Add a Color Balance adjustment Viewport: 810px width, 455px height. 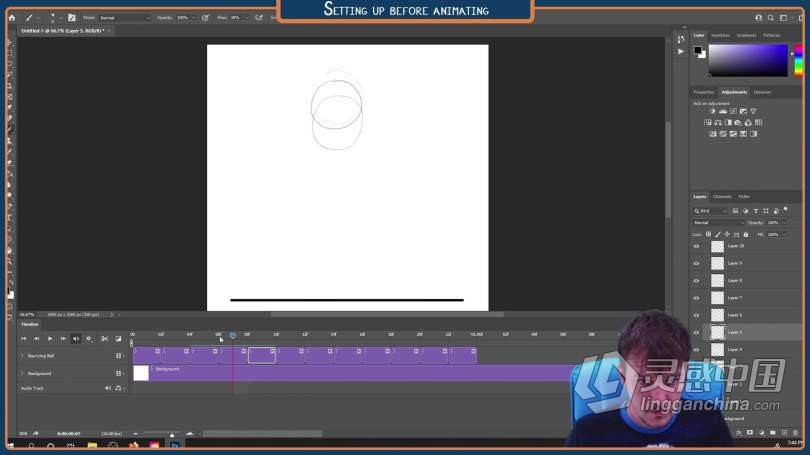coord(718,123)
